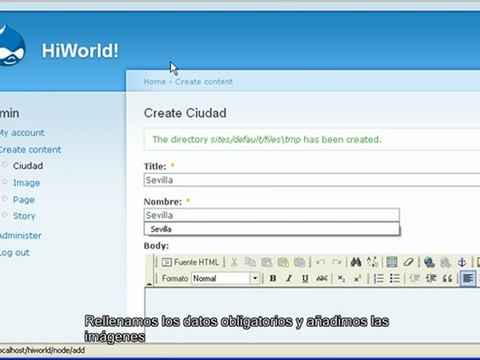Click the Paste icon in editor toolbar
Image resolution: width=480 pixels, height=360 pixels.
pos(267,262)
